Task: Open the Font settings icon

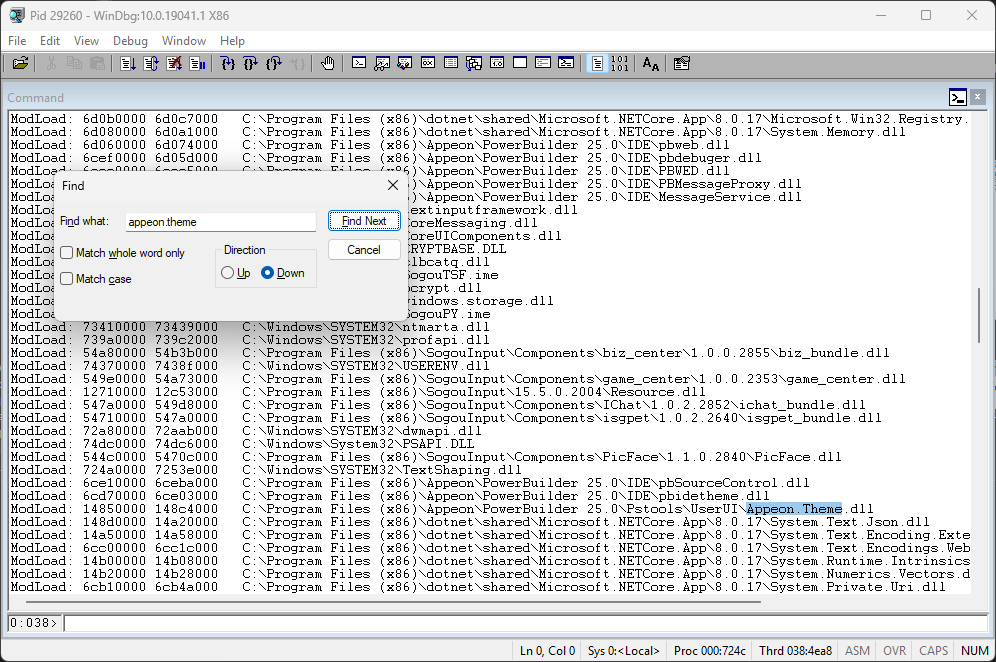Action: (651, 63)
